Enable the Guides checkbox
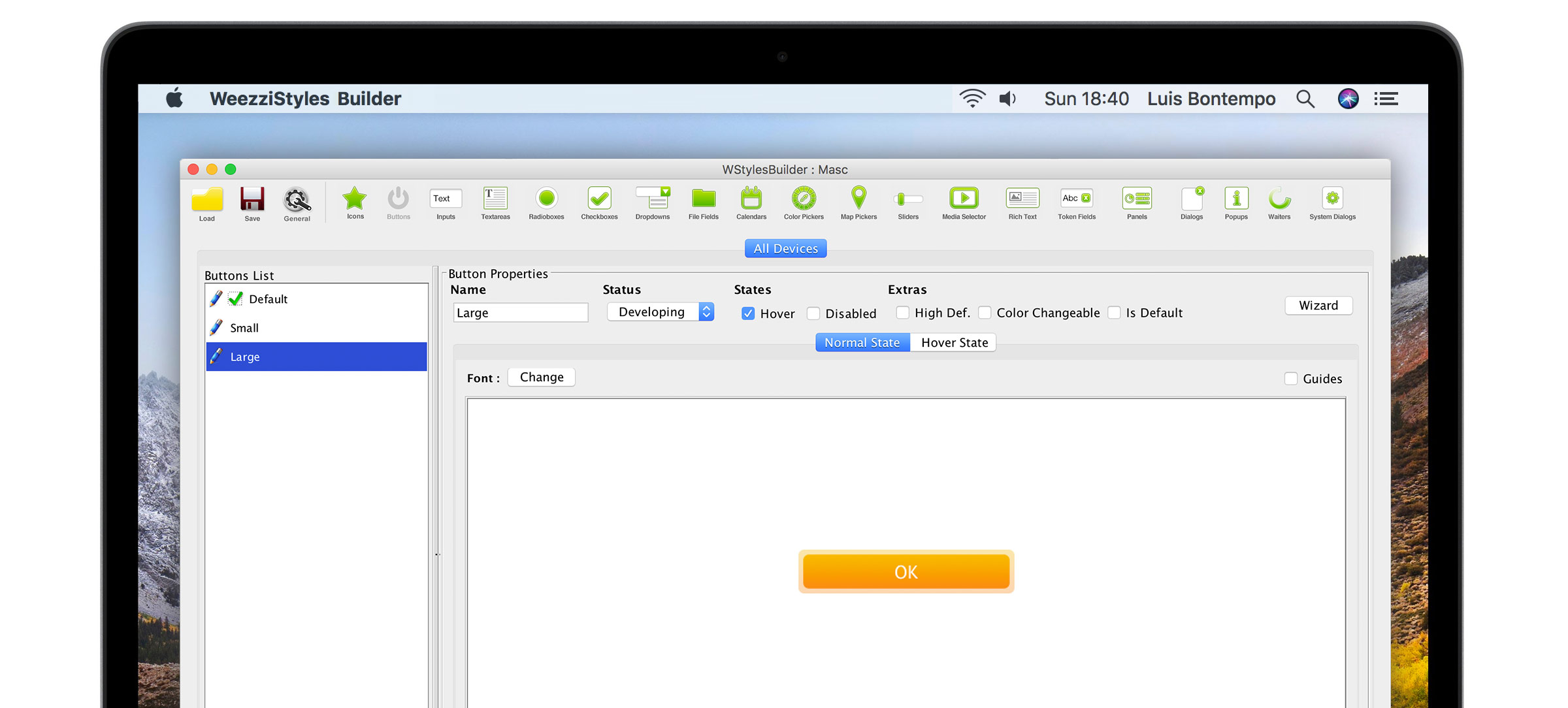The image size is (1568, 708). [1291, 379]
